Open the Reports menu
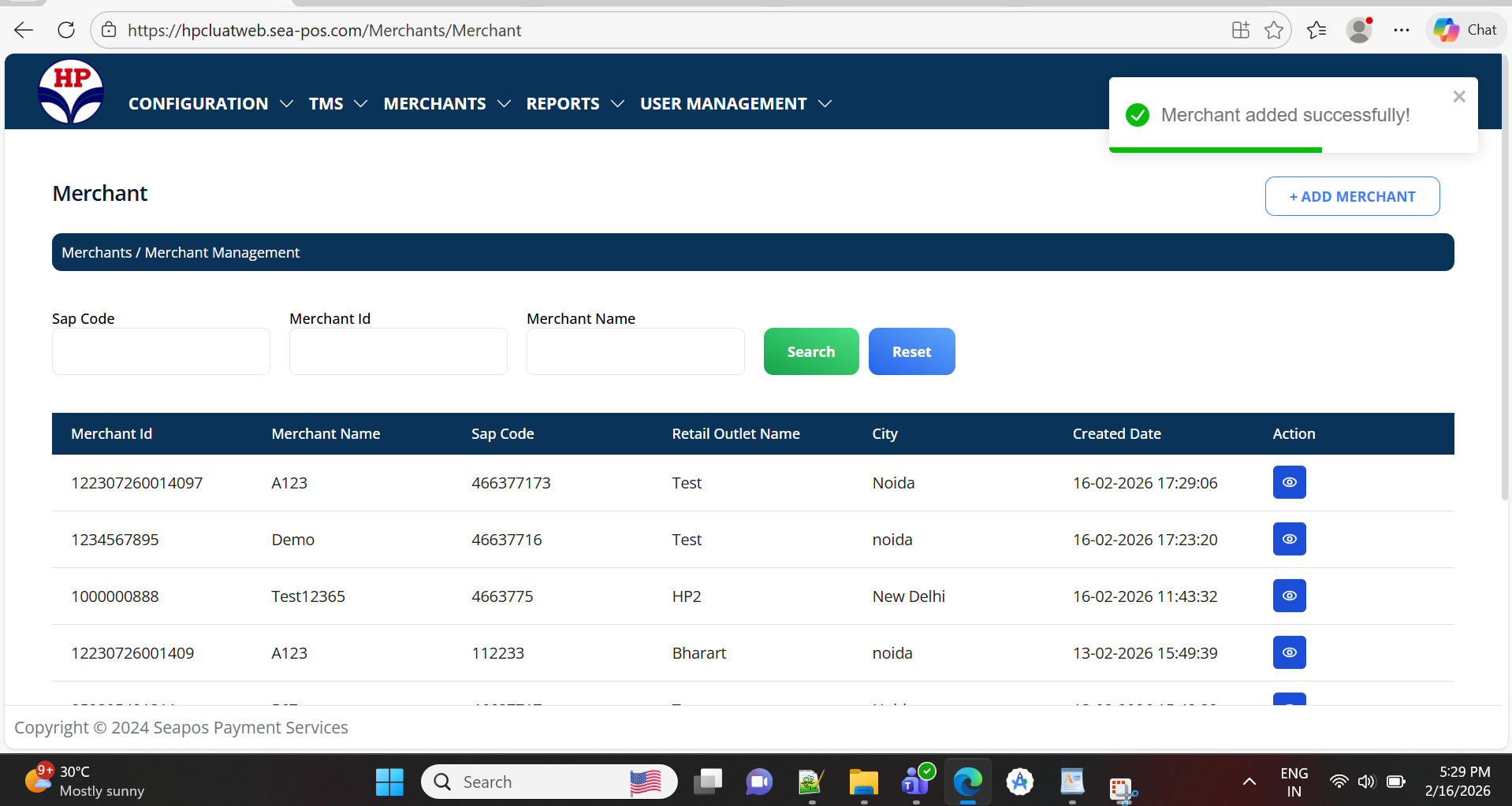The width and height of the screenshot is (1512, 806). pos(575,104)
